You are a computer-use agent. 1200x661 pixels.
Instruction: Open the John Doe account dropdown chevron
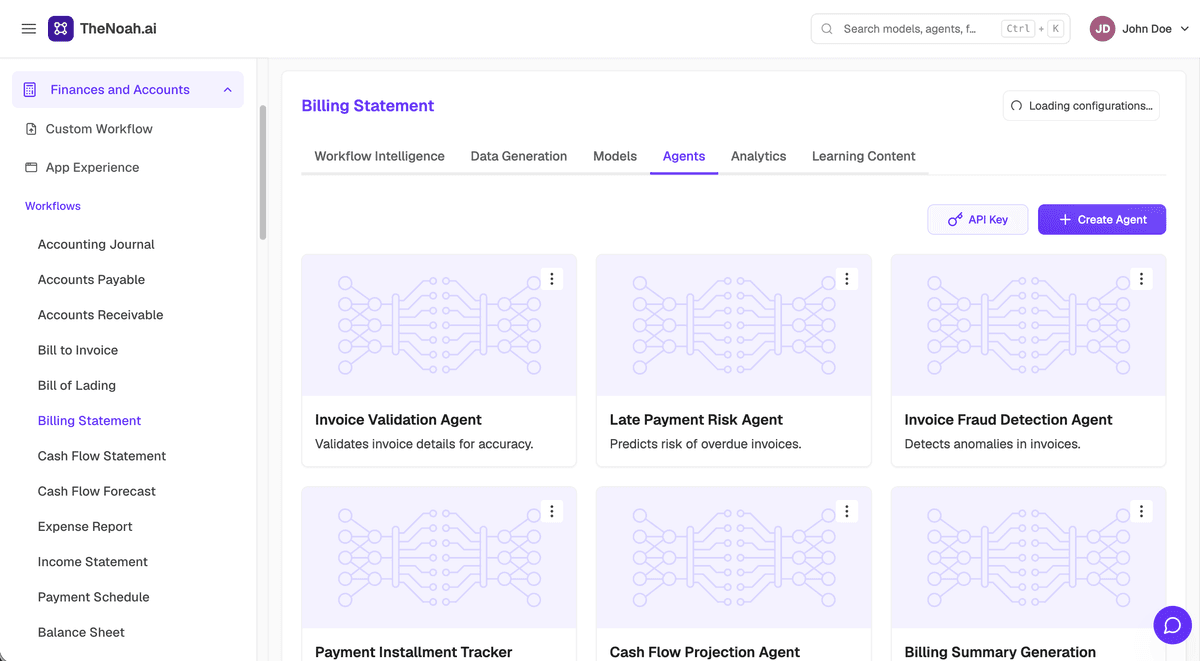[1185, 29]
